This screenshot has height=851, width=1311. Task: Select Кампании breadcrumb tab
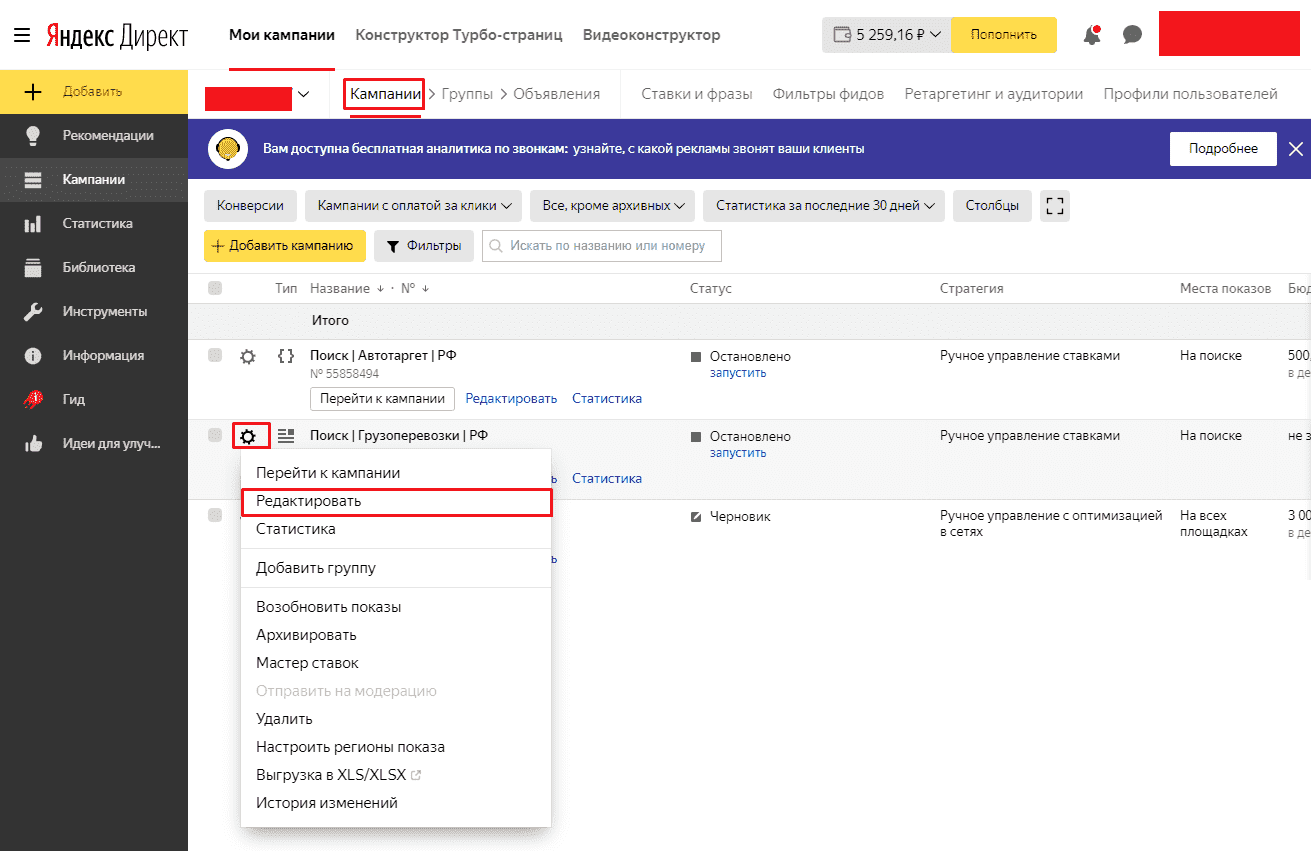385,94
